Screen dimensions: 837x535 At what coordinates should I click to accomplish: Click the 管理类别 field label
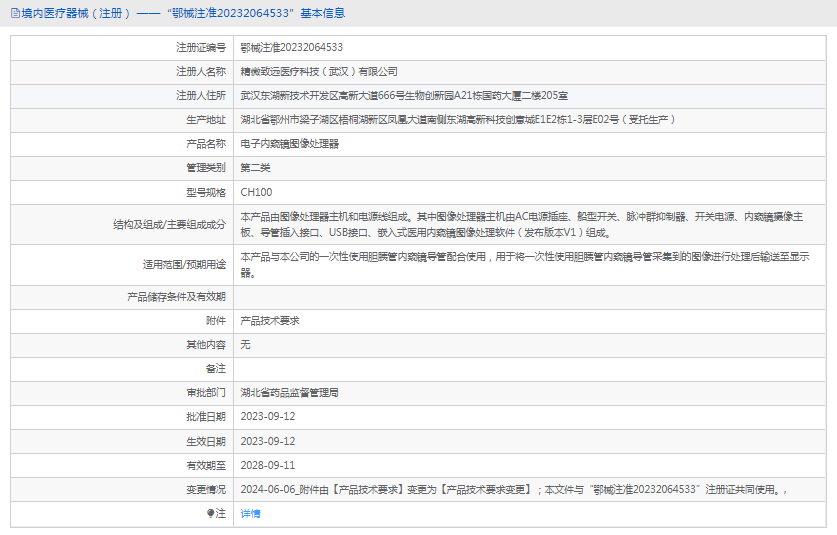[x=206, y=168]
